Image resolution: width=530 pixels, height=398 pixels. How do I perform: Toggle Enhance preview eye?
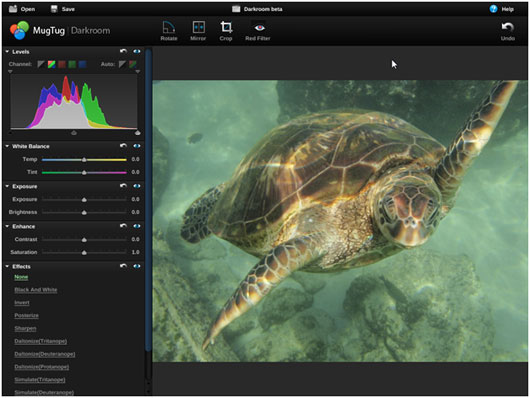click(x=137, y=226)
